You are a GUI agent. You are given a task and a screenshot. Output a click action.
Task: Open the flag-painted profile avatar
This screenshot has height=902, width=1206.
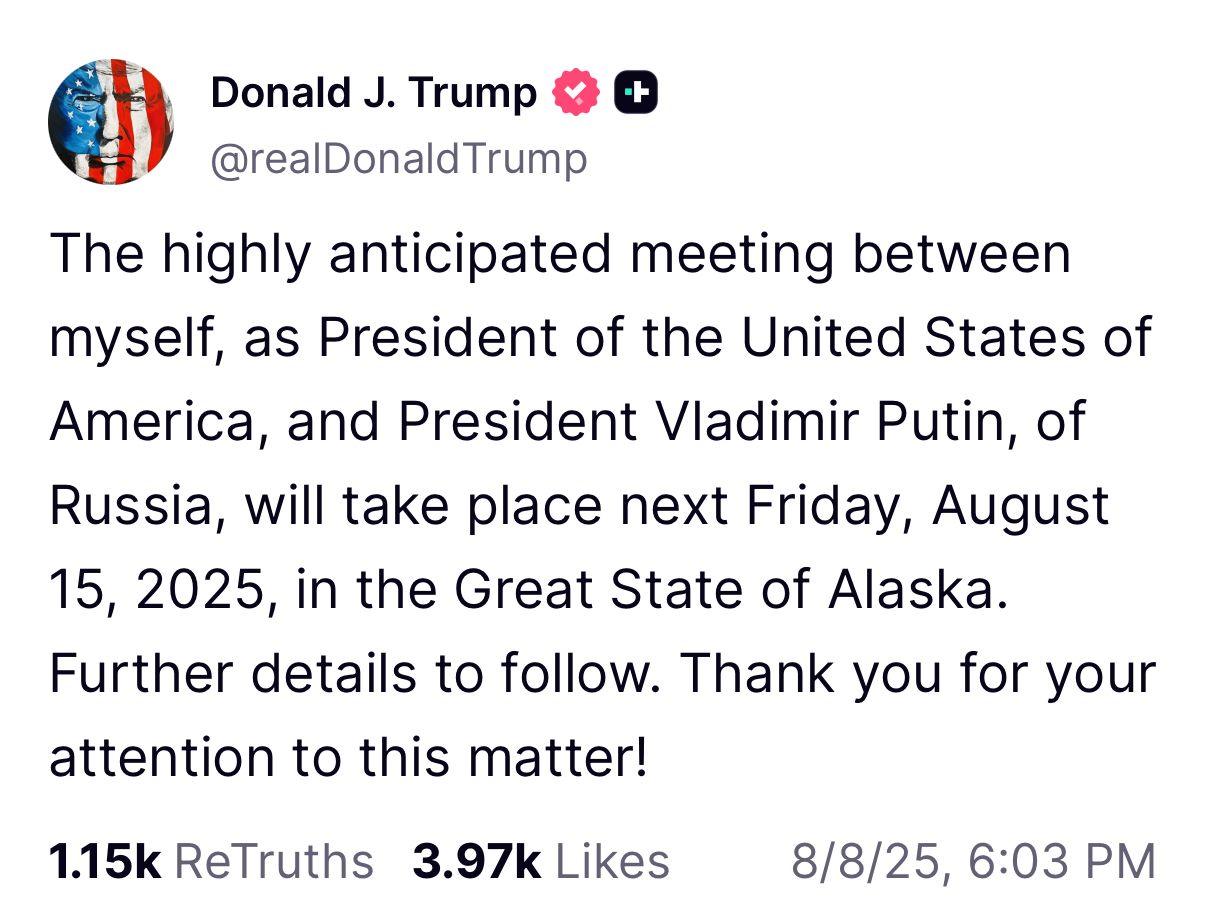(x=111, y=121)
